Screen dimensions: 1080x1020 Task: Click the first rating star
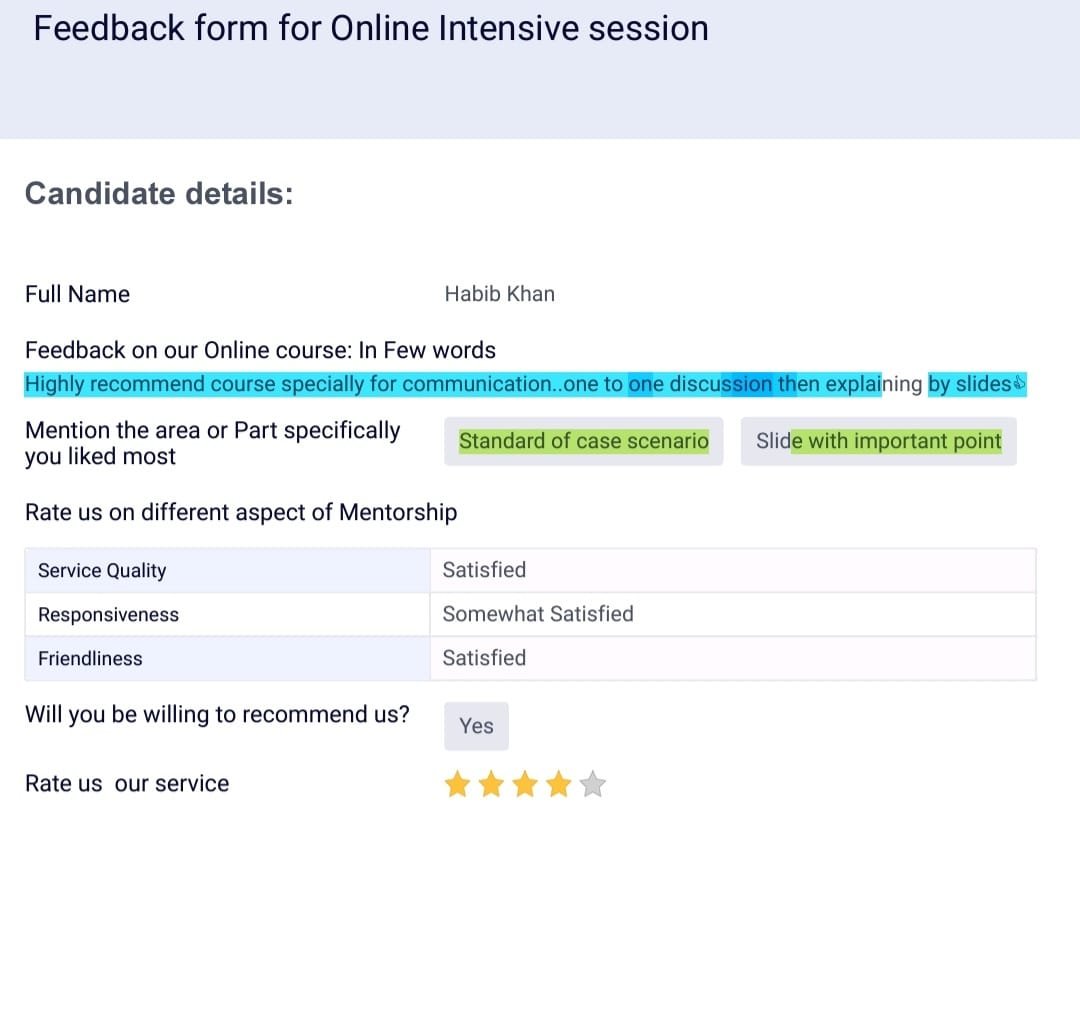point(457,784)
